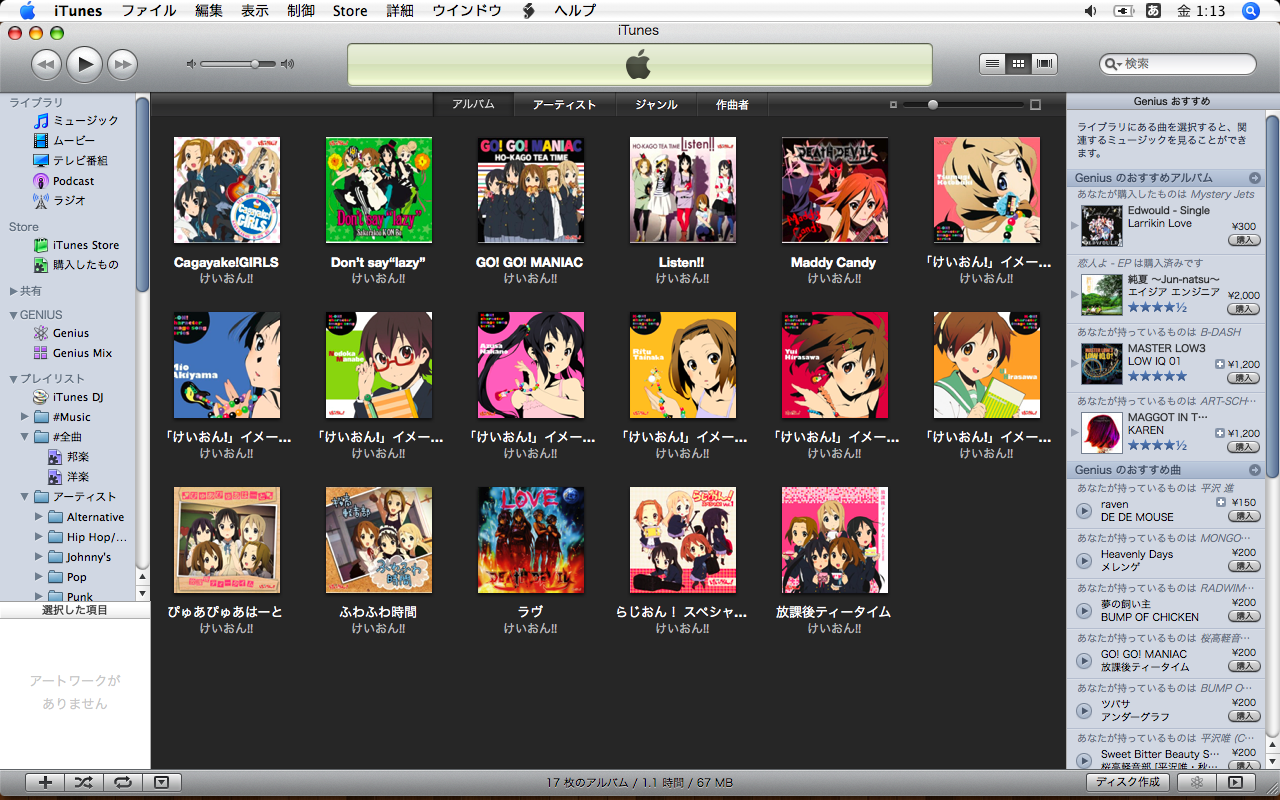Screen dimensions: 1280x800
Task: Hide the Genius sidebar button
Action: 1235,783
